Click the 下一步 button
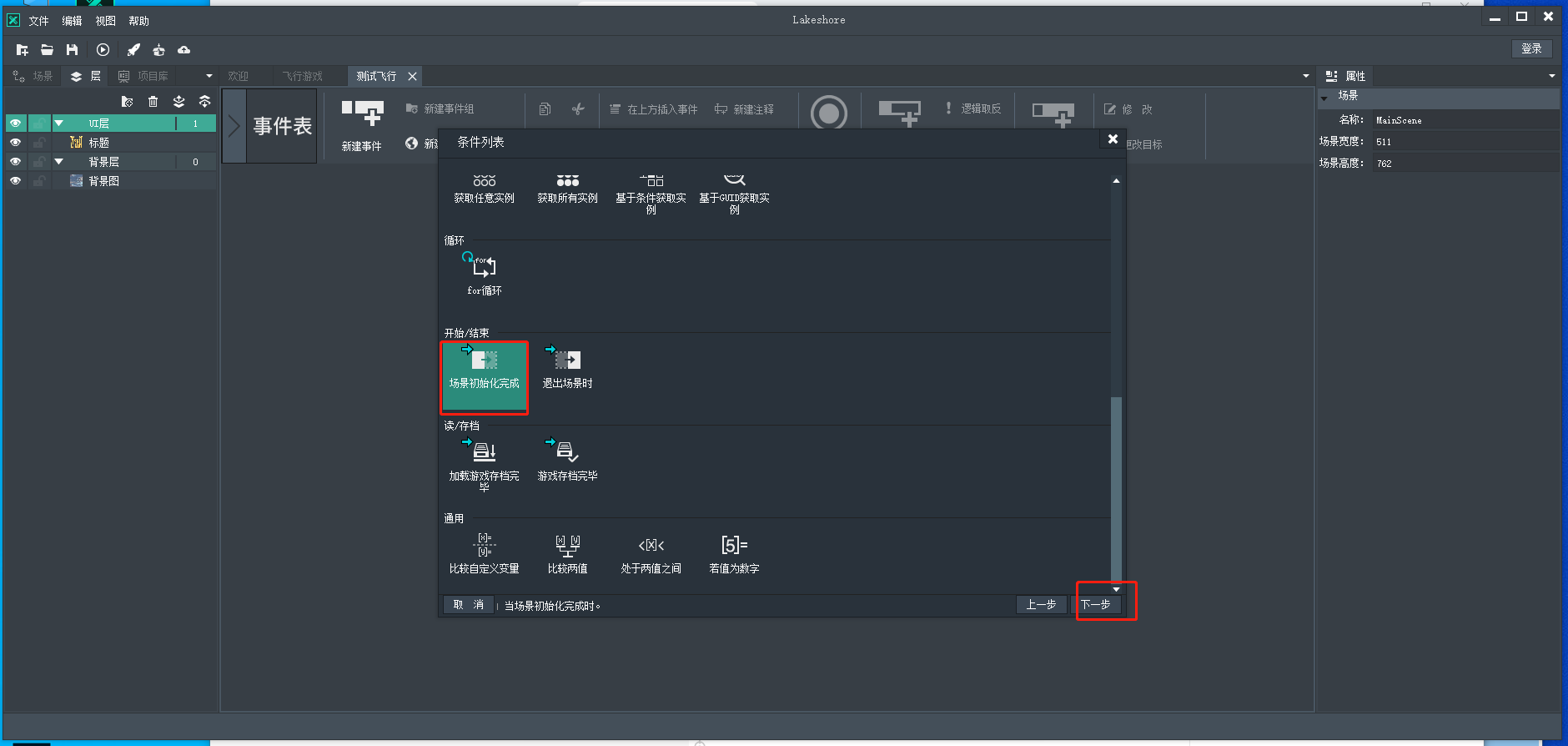This screenshot has height=746, width=1568. click(x=1096, y=605)
